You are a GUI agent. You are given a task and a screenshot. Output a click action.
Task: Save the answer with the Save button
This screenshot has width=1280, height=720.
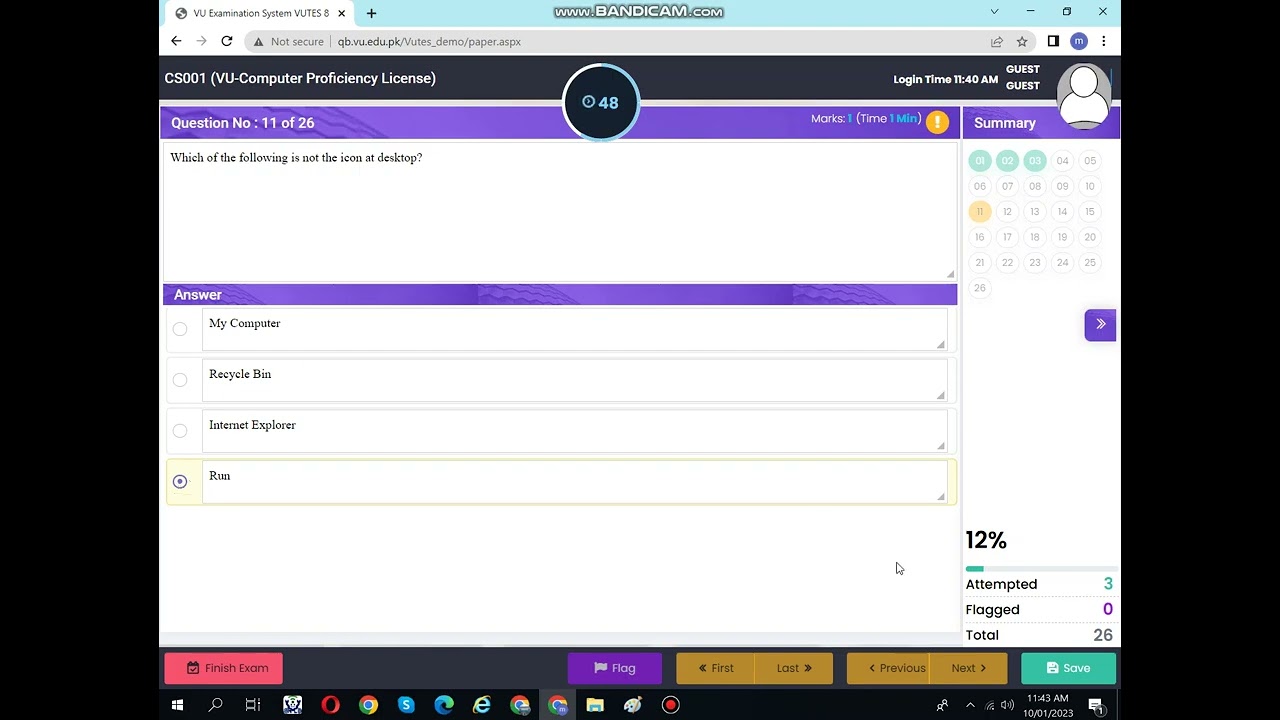click(1068, 668)
